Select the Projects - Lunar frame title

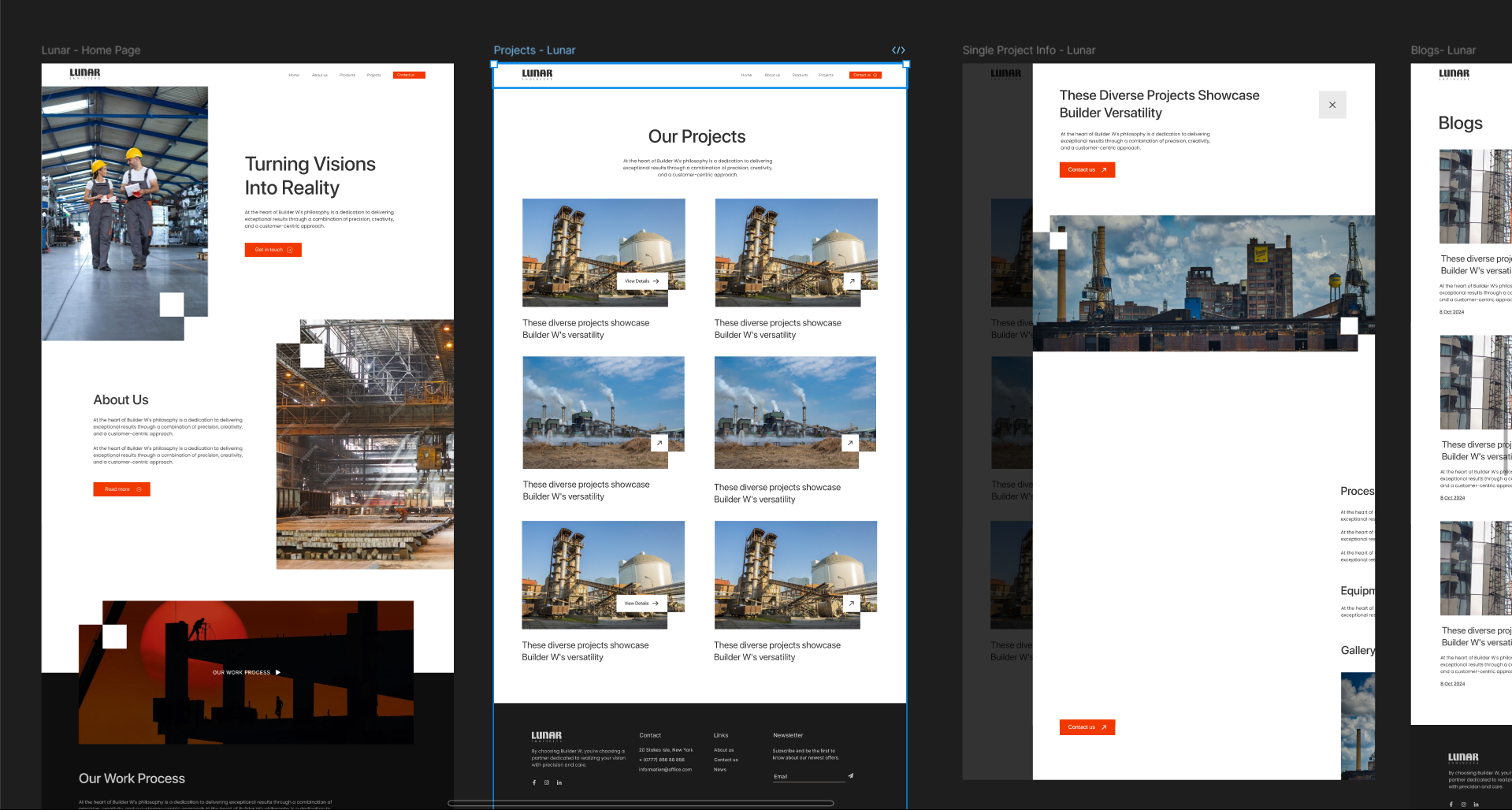534,50
